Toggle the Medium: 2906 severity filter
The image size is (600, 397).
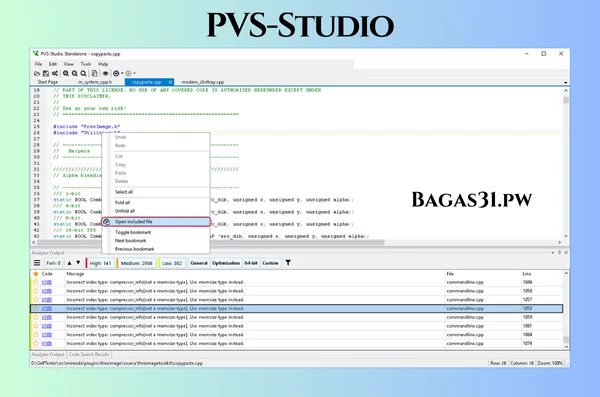[x=136, y=263]
